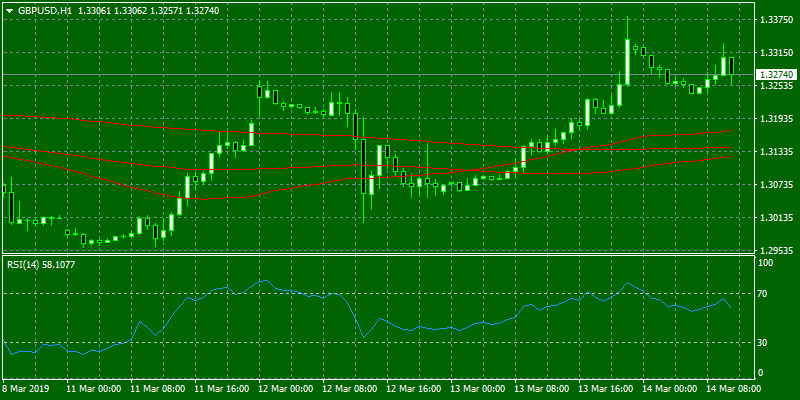
Task: Click RSI scale level 0
Action: [762, 373]
